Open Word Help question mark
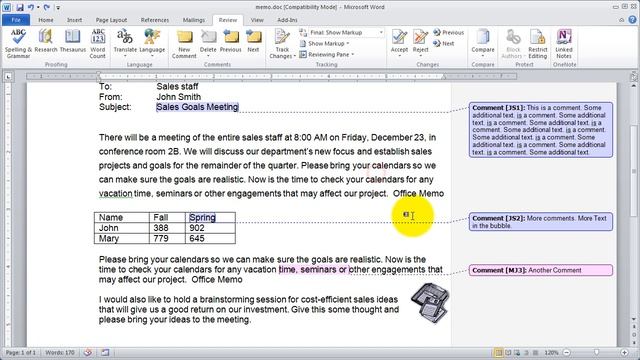 632,20
